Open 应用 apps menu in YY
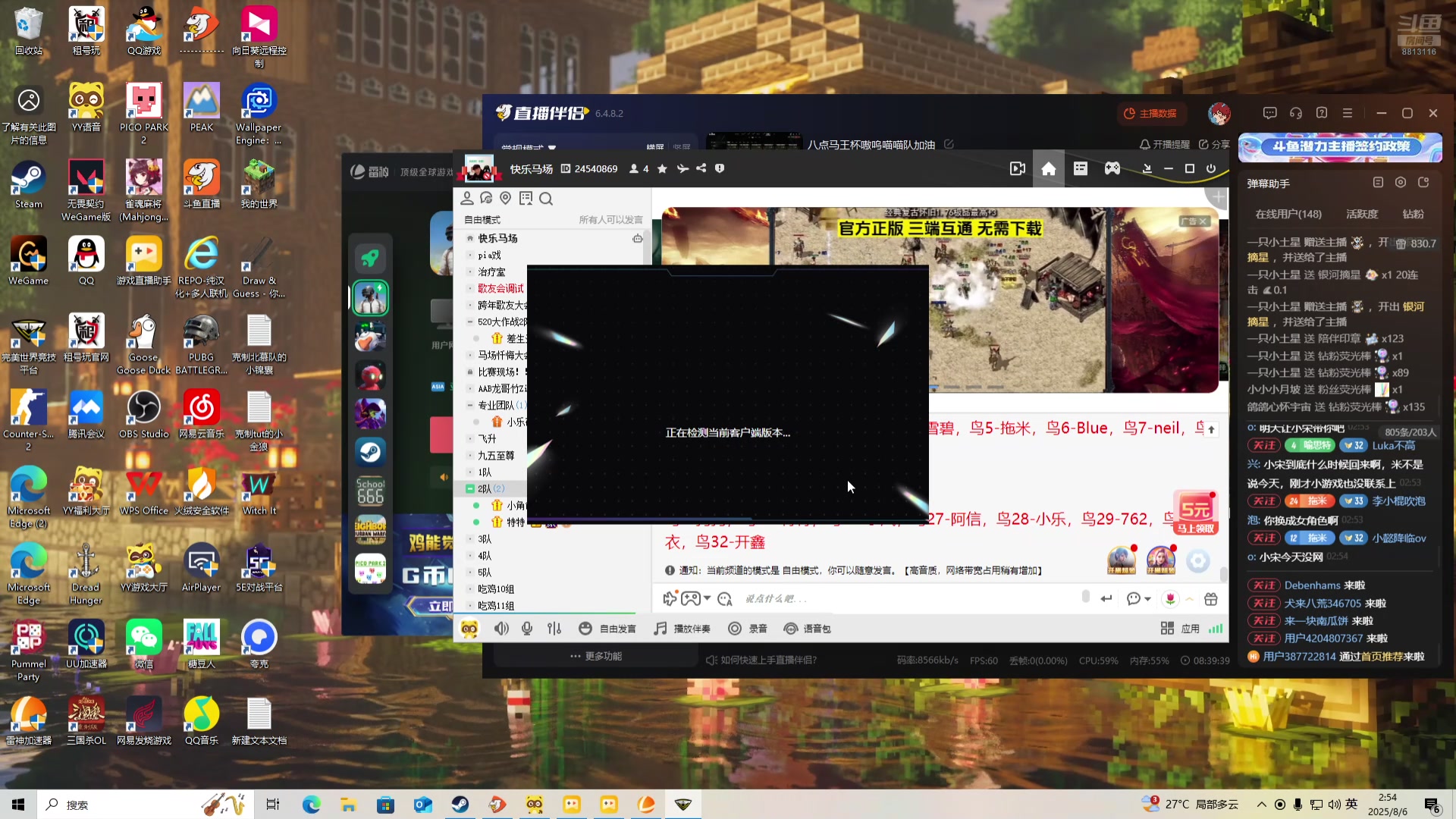Viewport: 1456px width, 819px height. pyautogui.click(x=1180, y=629)
